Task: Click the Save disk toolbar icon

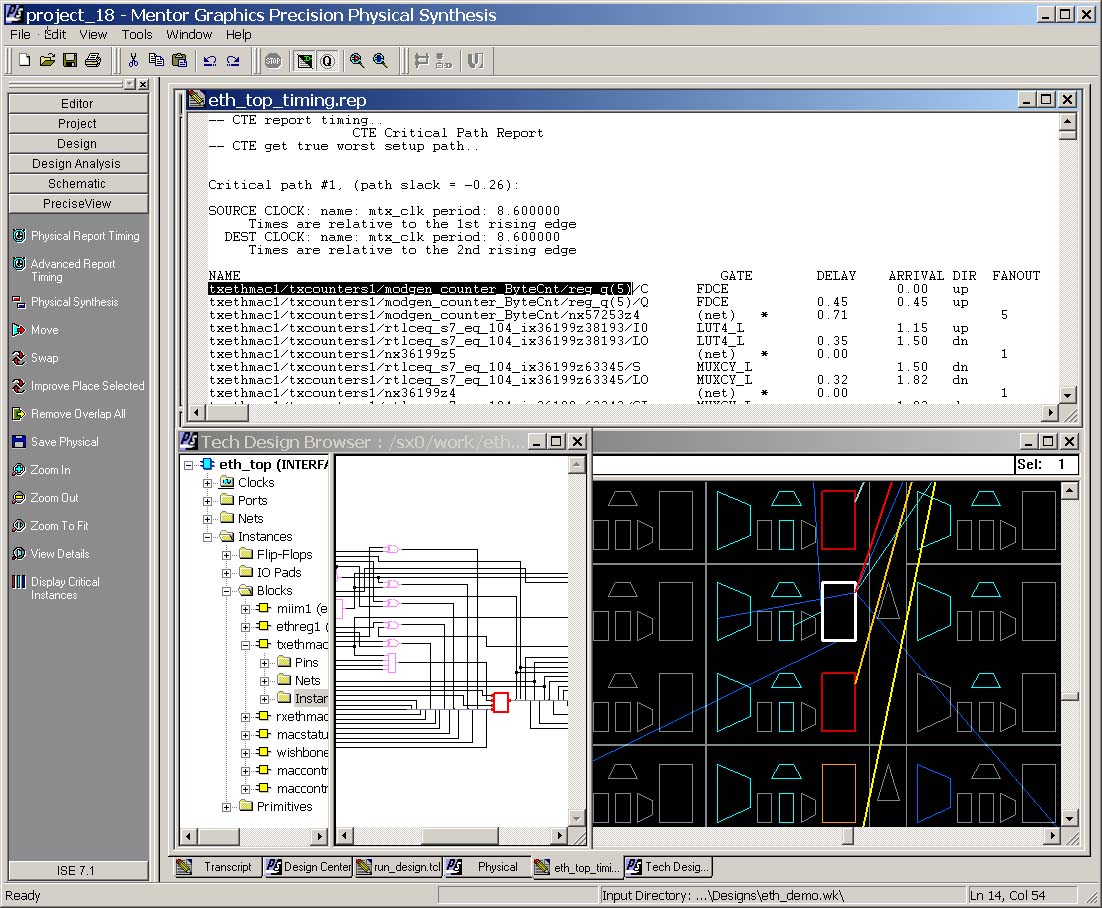Action: [x=70, y=60]
